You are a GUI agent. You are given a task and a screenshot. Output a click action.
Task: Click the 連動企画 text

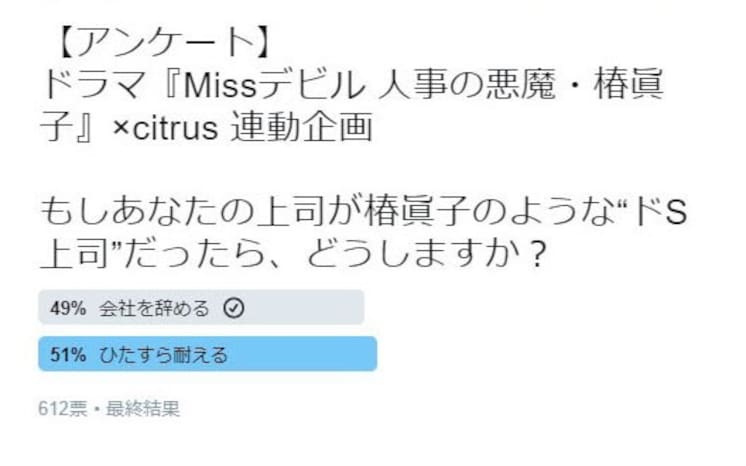pos(301,128)
